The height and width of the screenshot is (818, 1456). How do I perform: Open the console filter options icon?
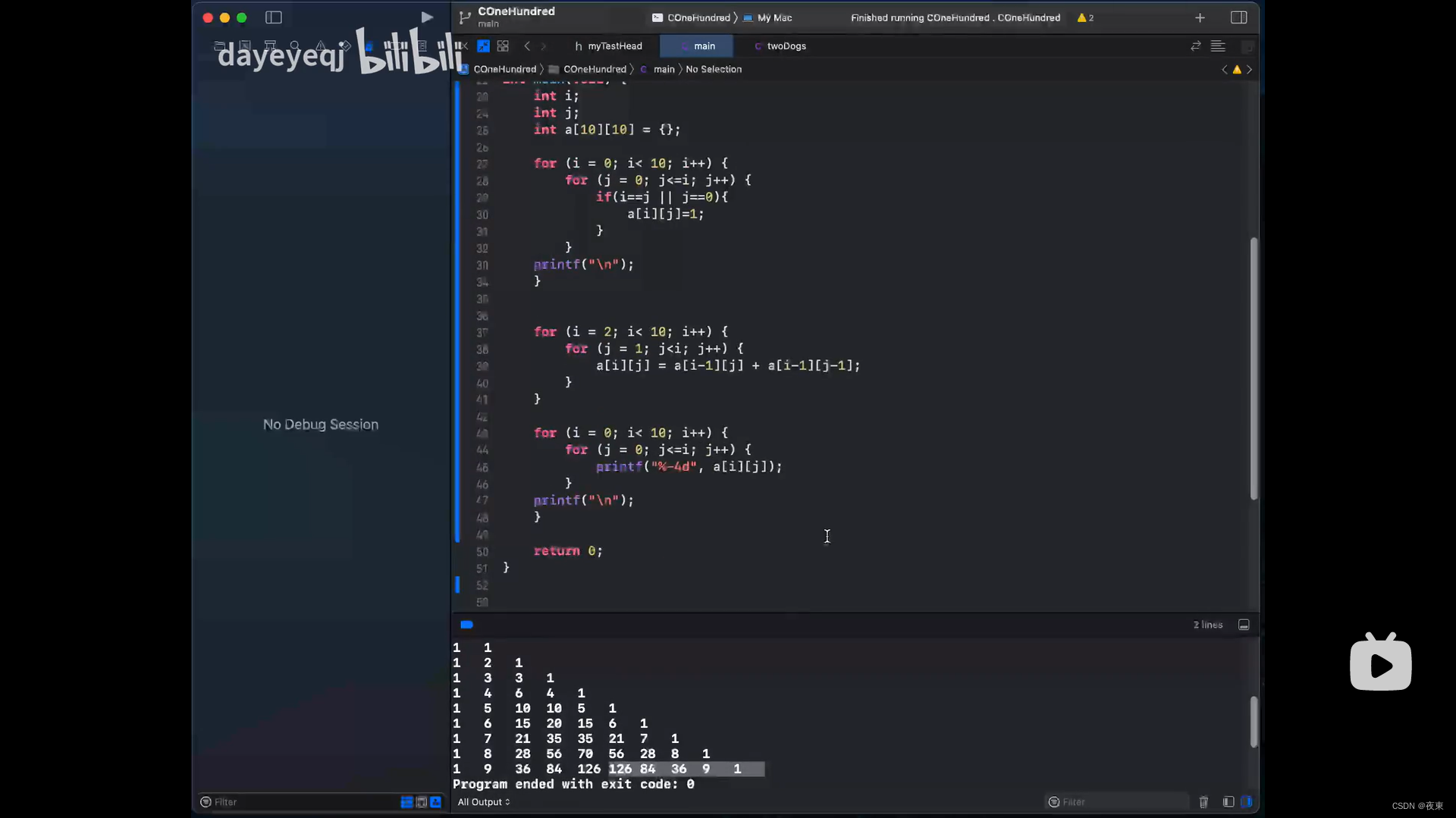[1053, 802]
